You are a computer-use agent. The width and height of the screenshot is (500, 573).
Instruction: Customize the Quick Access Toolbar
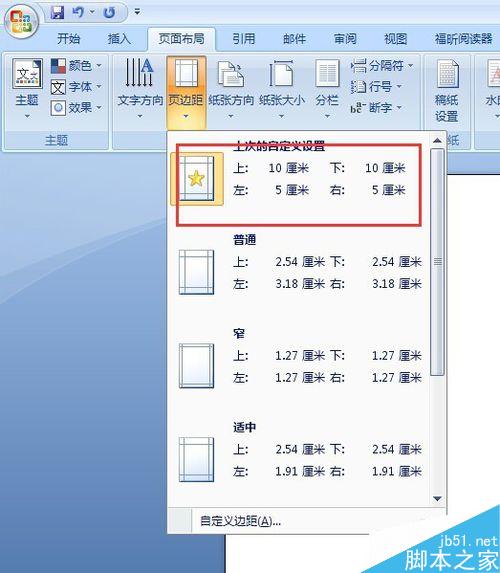137,12
